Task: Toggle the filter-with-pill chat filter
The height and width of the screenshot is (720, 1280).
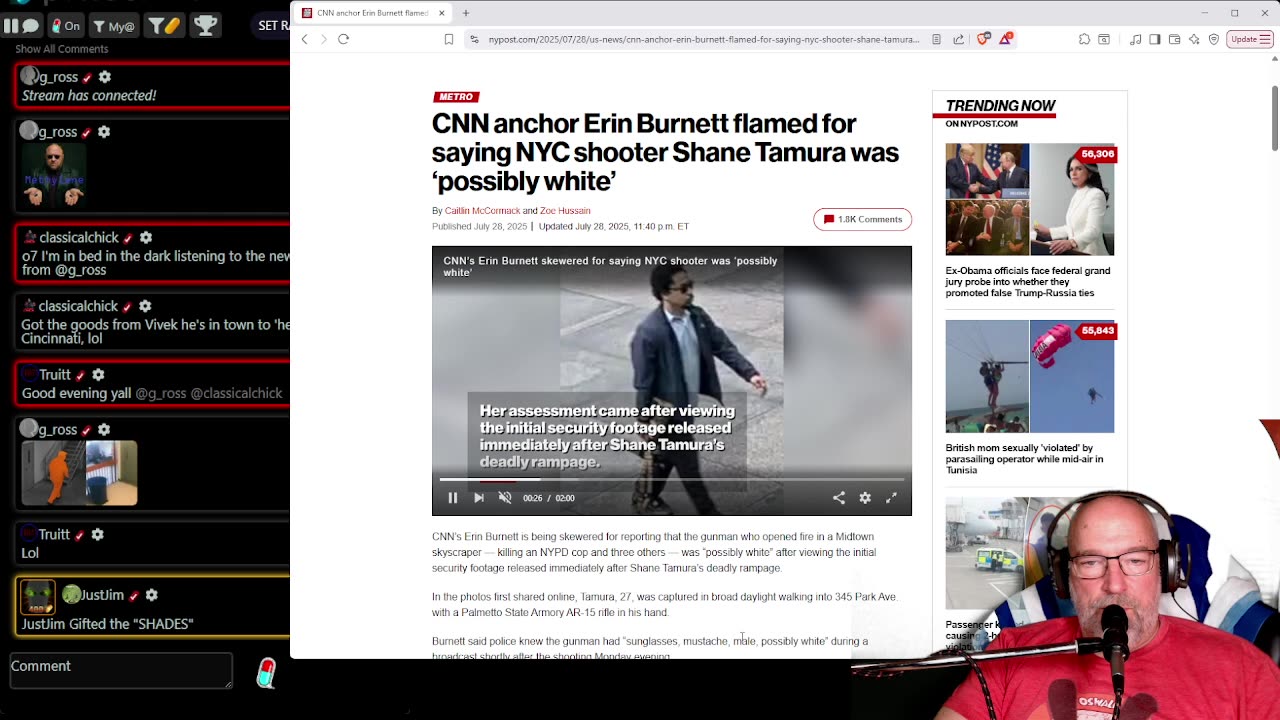Action: [163, 25]
